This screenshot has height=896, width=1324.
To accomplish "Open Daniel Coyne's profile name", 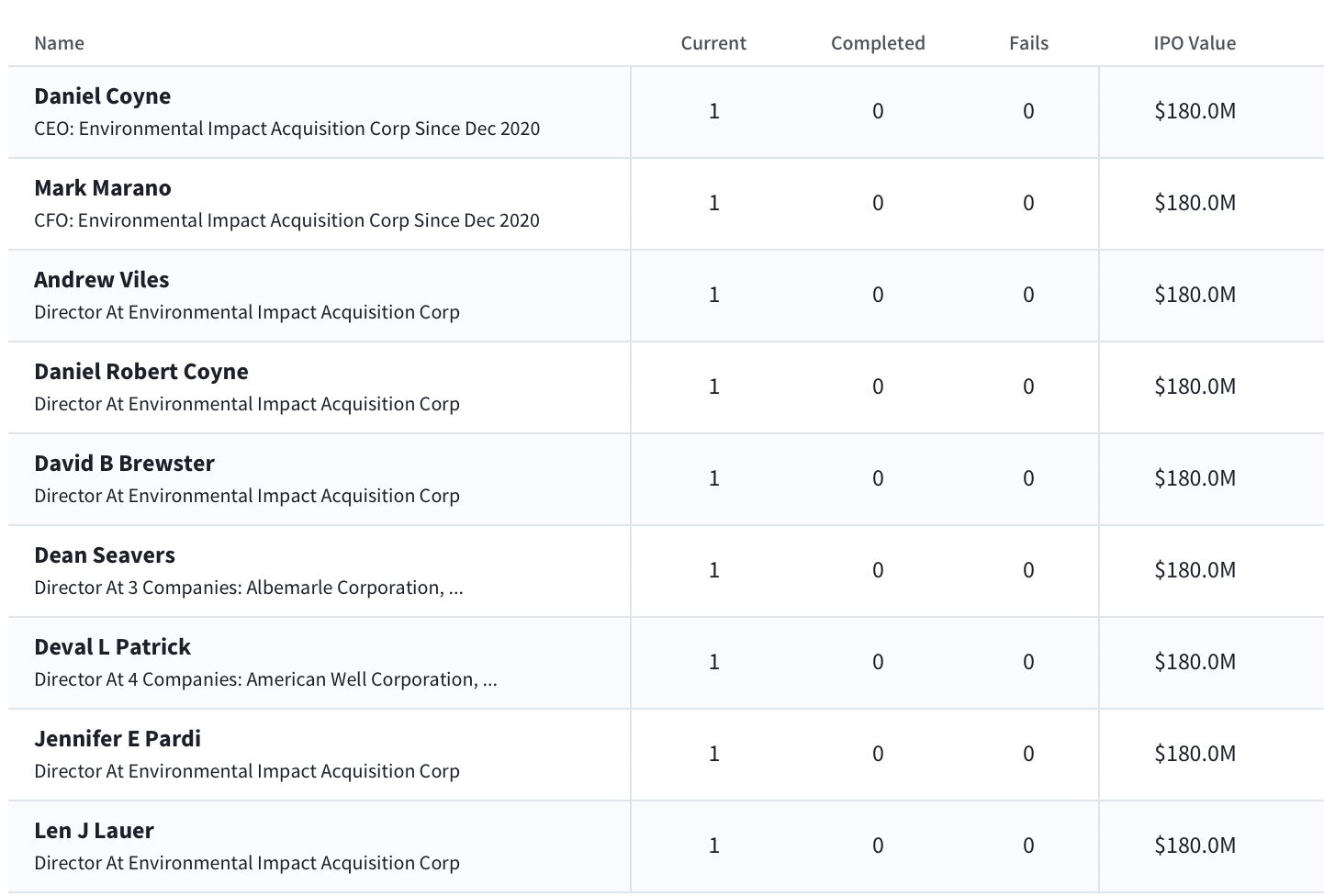I will 102,96.
